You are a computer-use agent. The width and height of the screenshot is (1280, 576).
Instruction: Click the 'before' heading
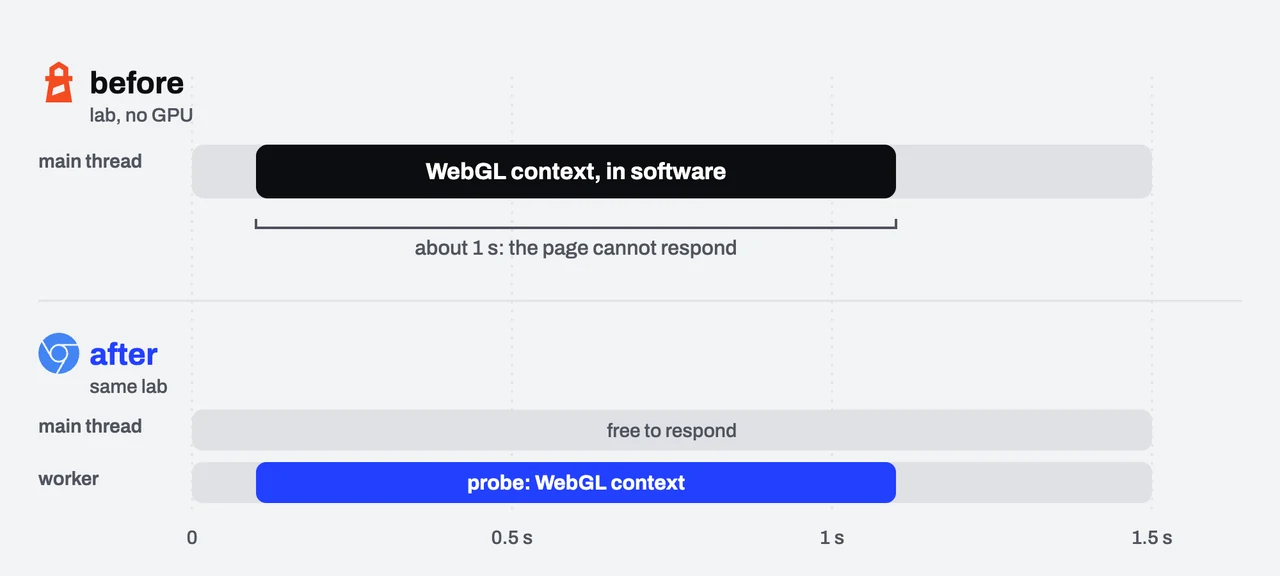point(137,82)
